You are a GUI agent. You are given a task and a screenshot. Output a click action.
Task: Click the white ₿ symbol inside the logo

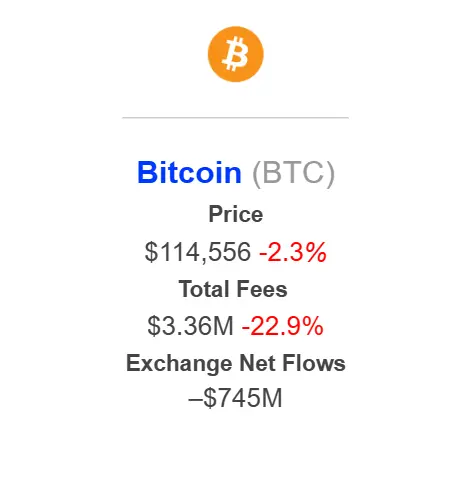click(235, 54)
